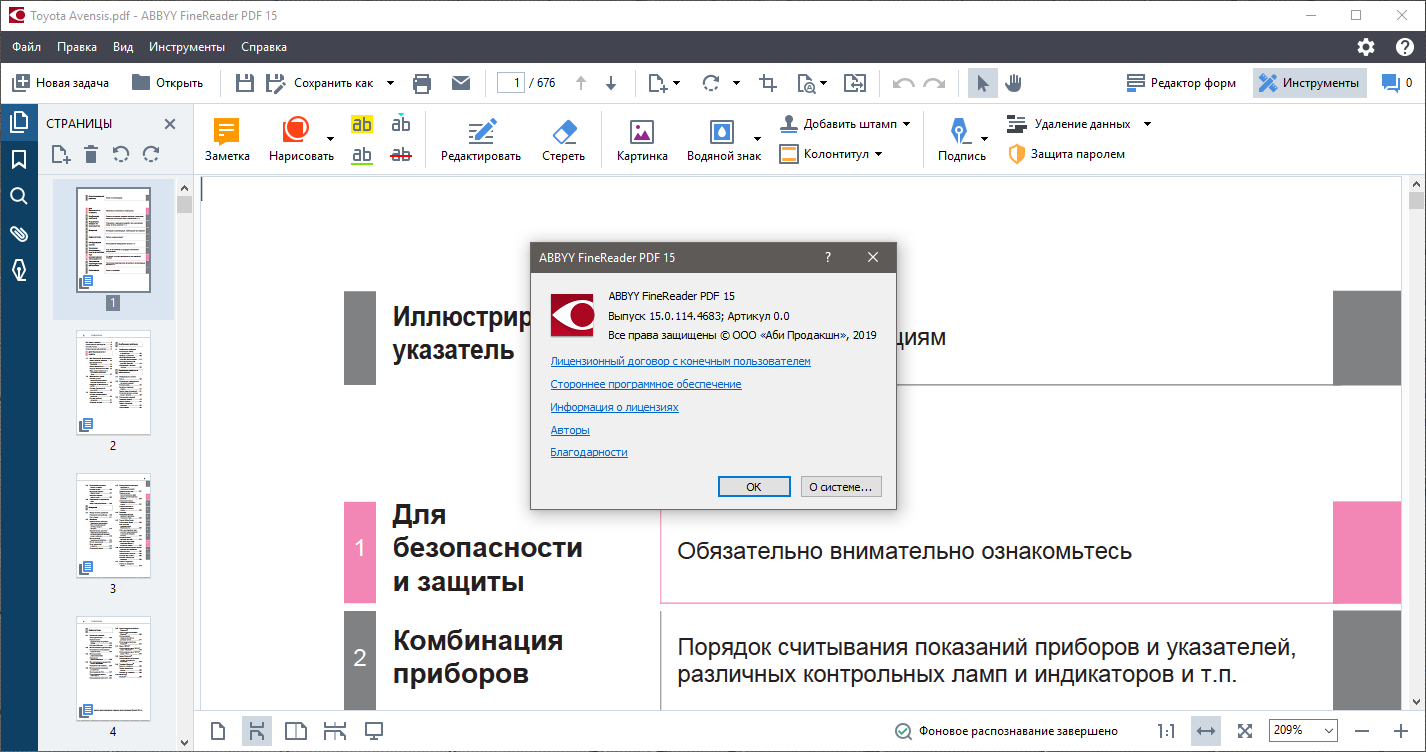The image size is (1426, 752).
Task: Click the Rotate pages icon
Action: tap(712, 83)
